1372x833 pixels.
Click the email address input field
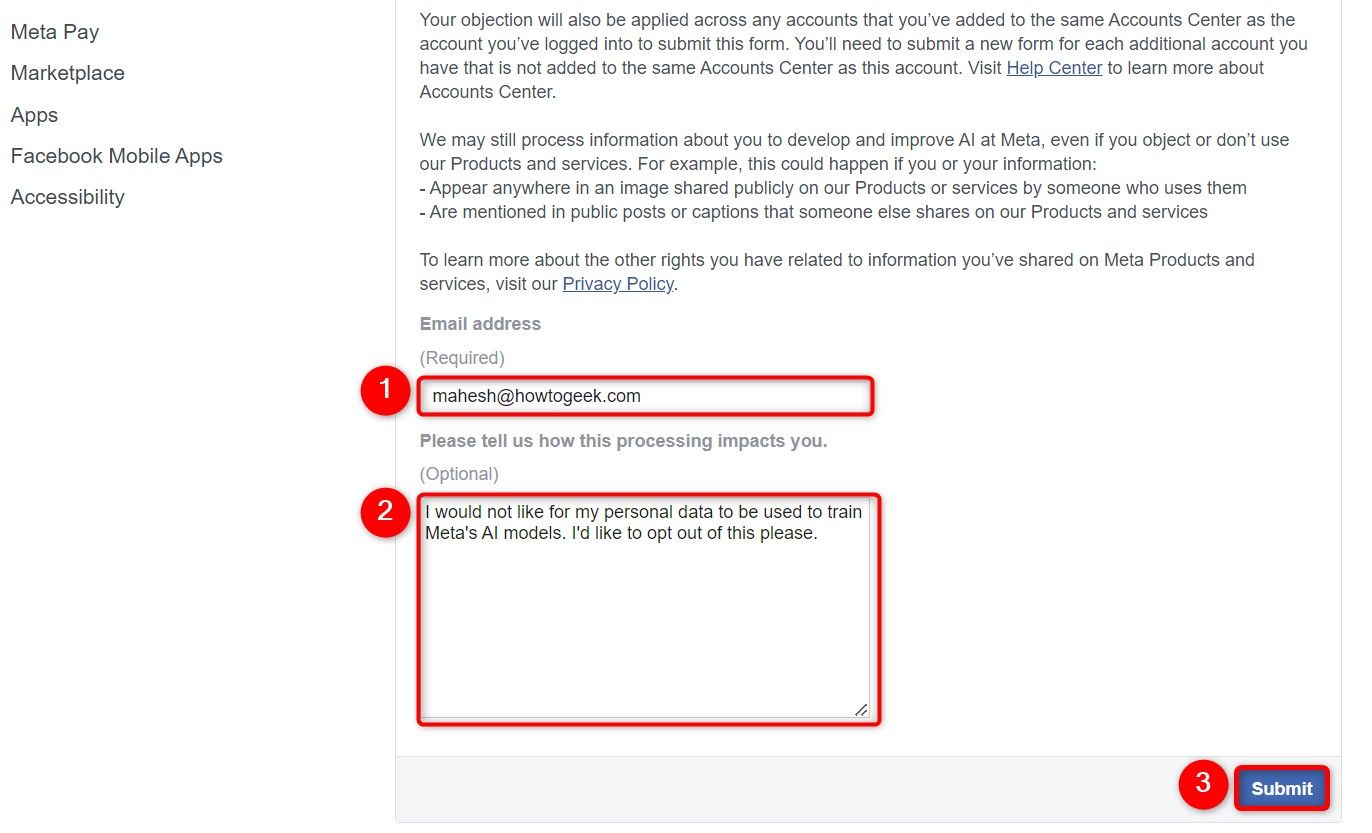645,396
